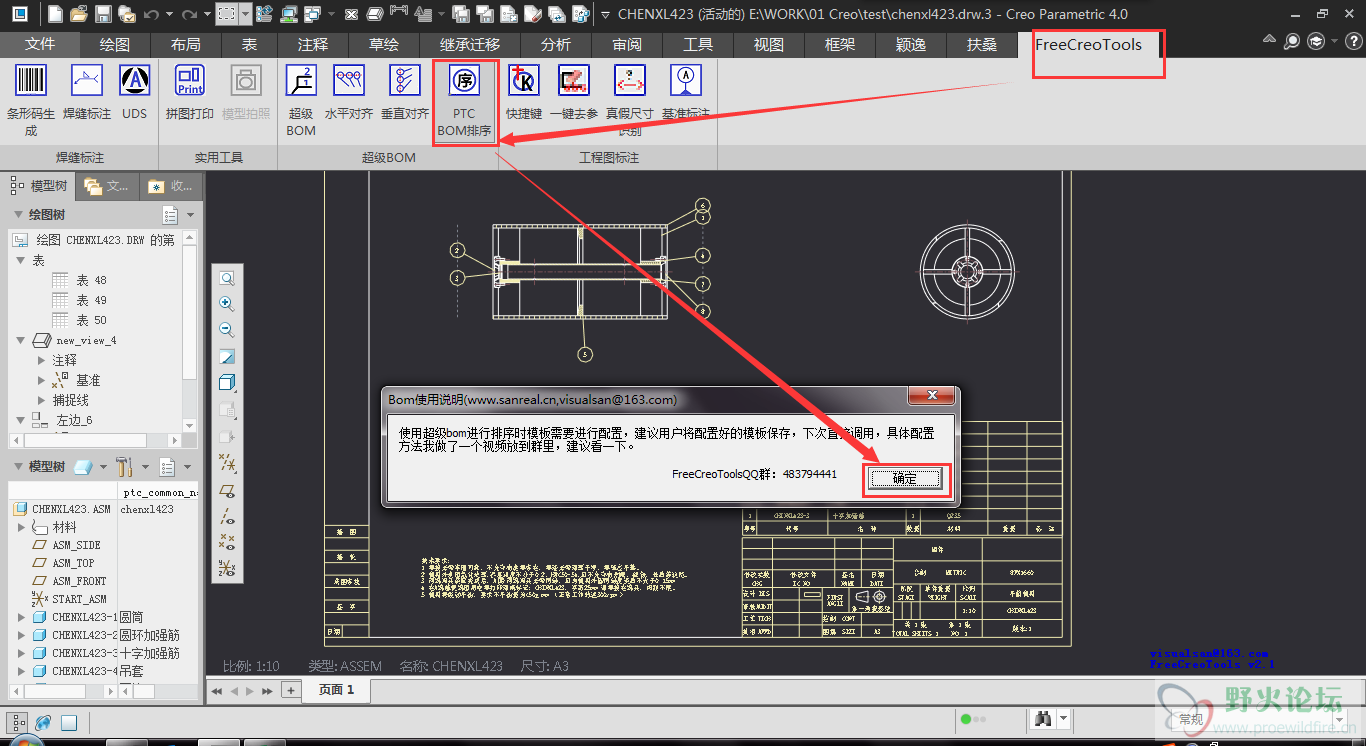The width and height of the screenshot is (1366, 746).
Task: Collapse the 绘图树 section
Action: (19, 215)
